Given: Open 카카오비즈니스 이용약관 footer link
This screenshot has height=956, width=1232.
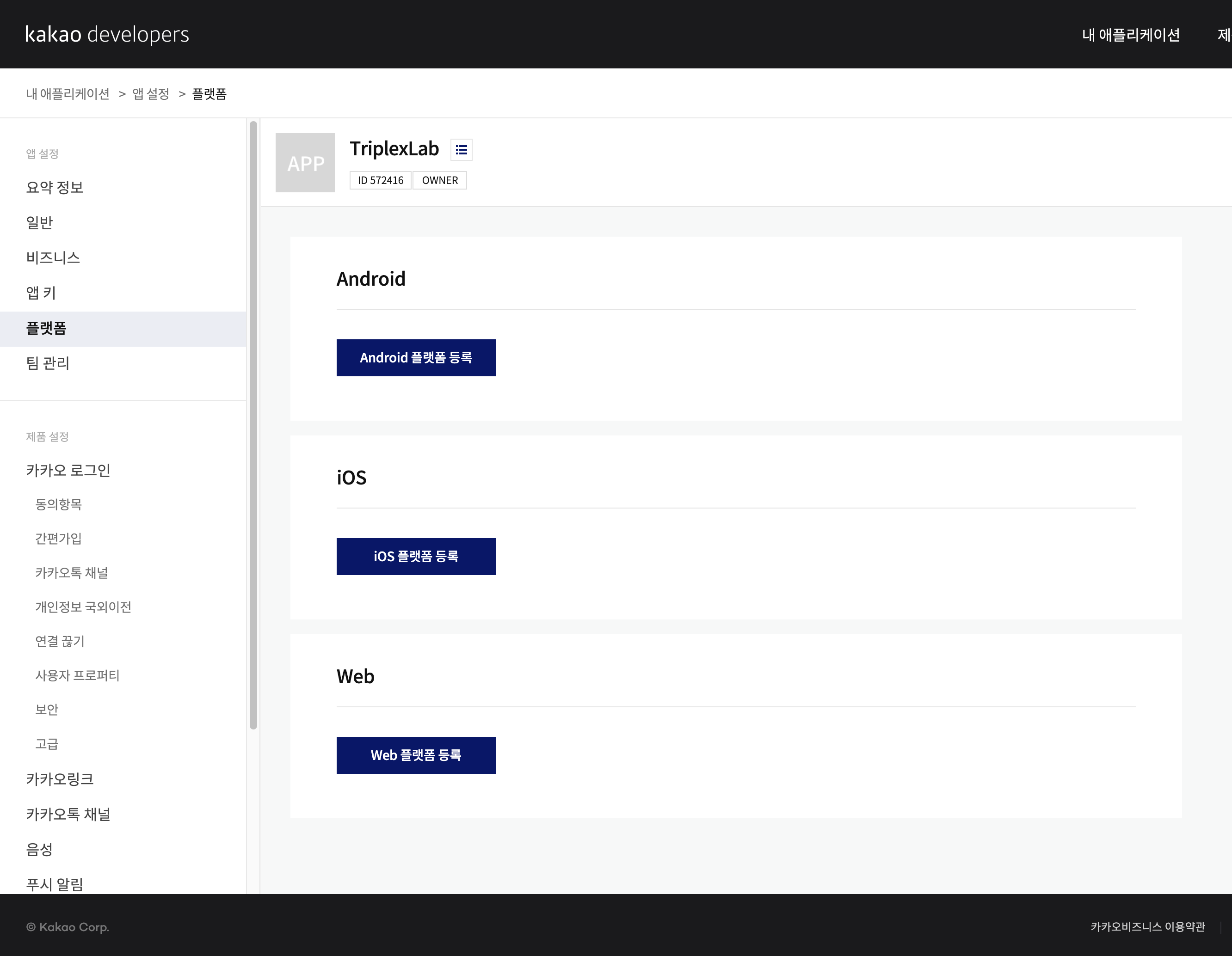Looking at the screenshot, I should tap(1147, 927).
